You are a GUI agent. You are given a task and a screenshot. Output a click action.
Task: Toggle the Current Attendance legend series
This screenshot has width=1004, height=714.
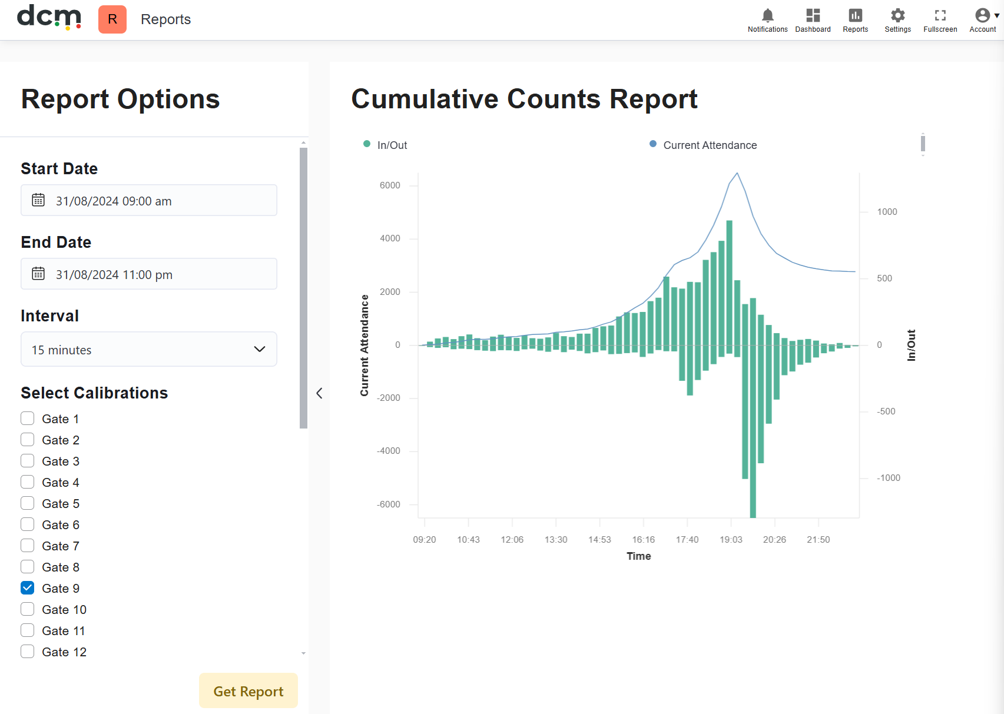click(x=703, y=145)
